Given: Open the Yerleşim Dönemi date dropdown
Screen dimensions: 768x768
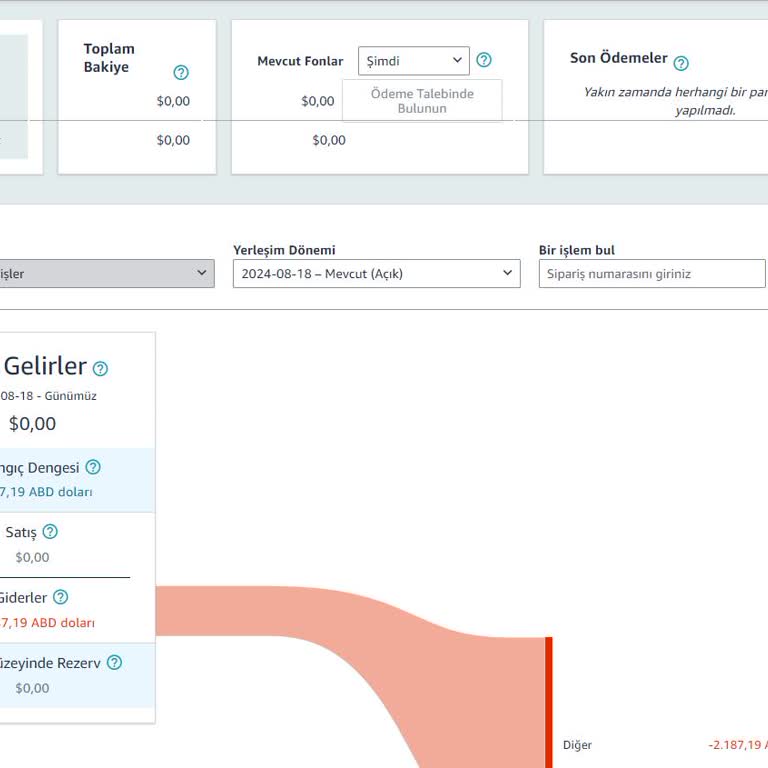Looking at the screenshot, I should (376, 273).
